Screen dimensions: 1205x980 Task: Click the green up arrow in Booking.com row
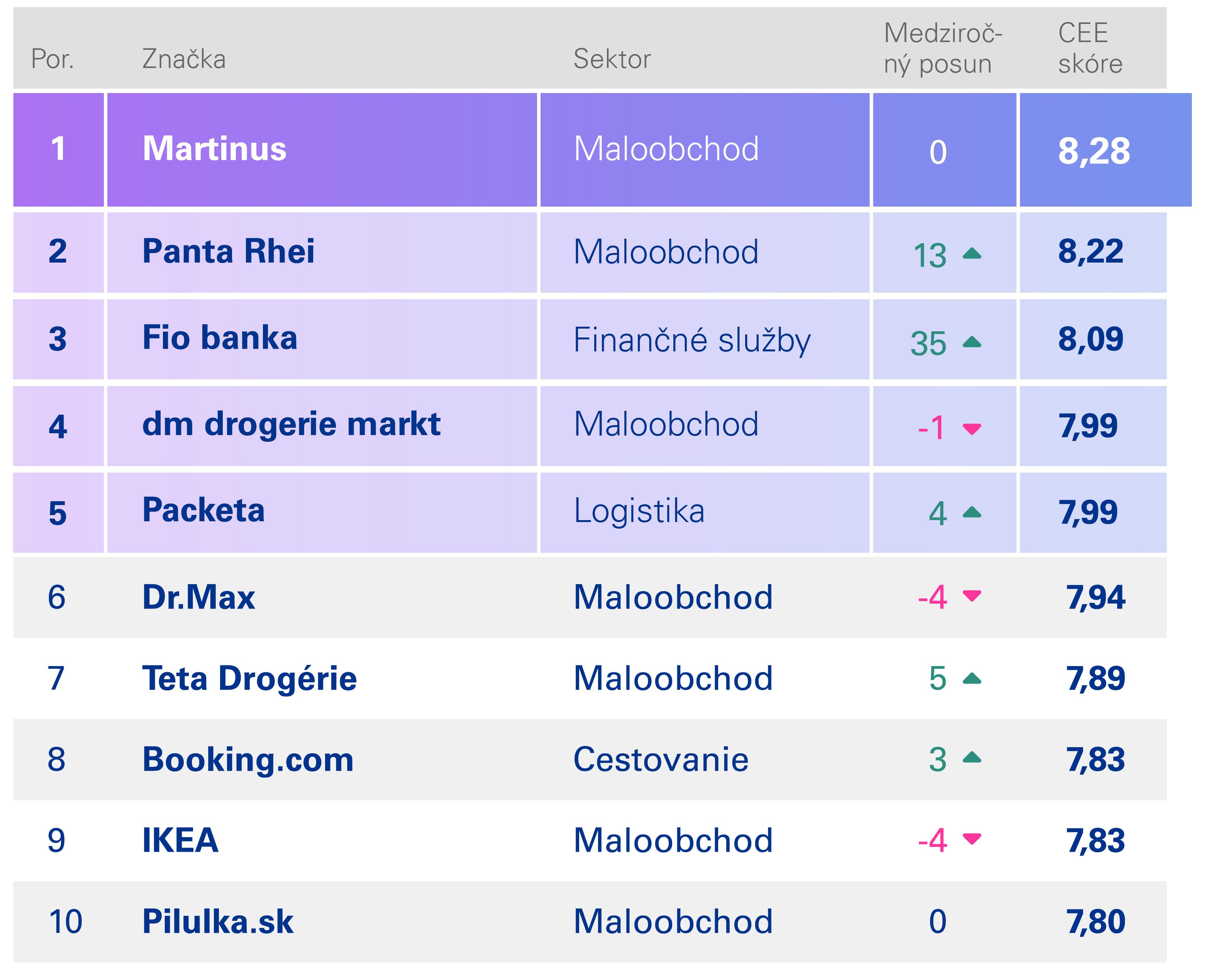click(971, 758)
